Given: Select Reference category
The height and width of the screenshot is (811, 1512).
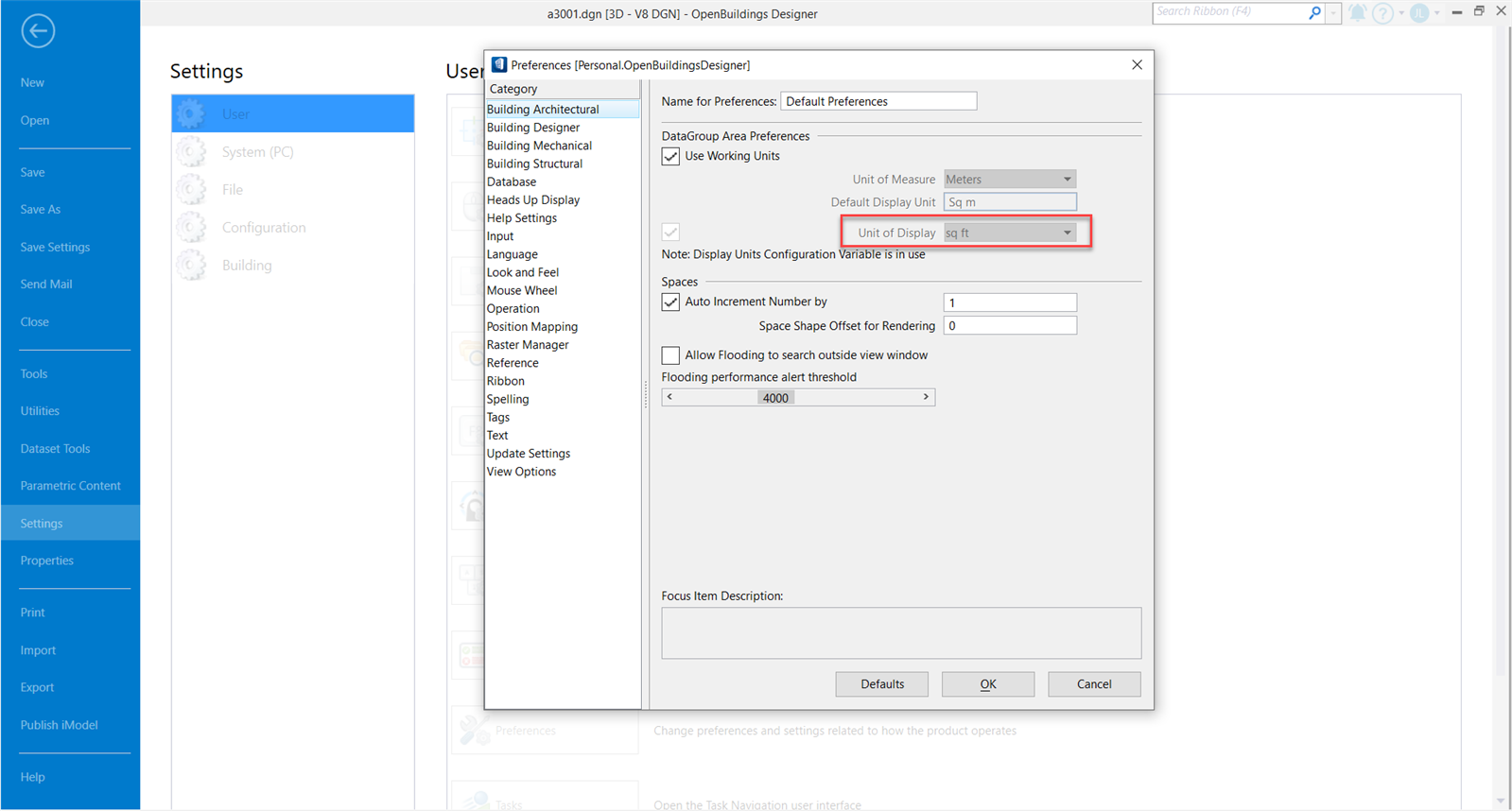Looking at the screenshot, I should tap(562, 363).
